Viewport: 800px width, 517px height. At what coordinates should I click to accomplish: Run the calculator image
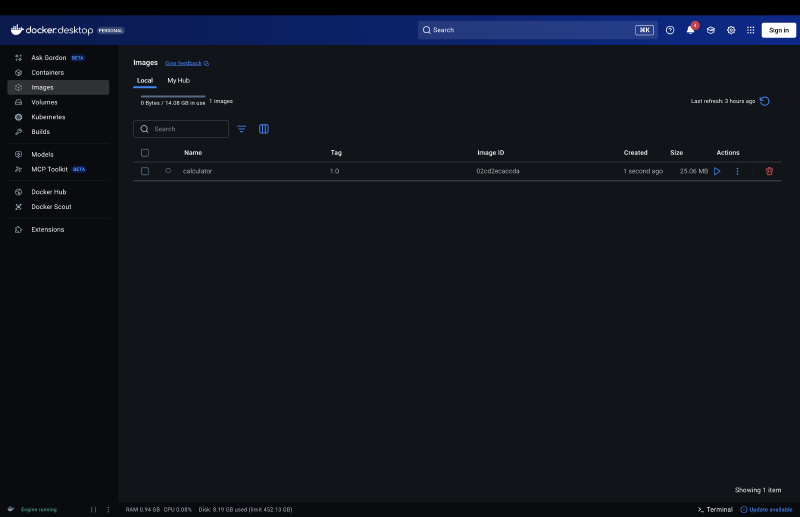coord(717,171)
